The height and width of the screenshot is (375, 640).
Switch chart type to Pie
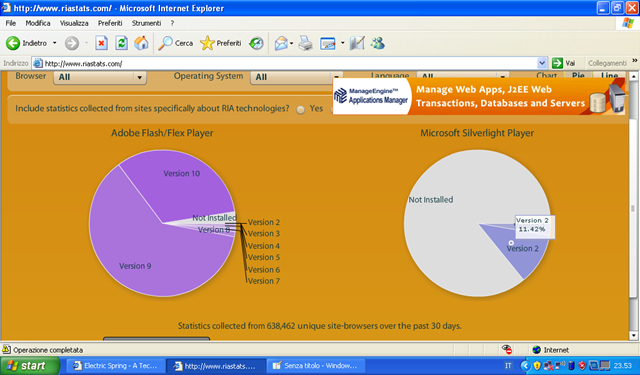point(578,75)
